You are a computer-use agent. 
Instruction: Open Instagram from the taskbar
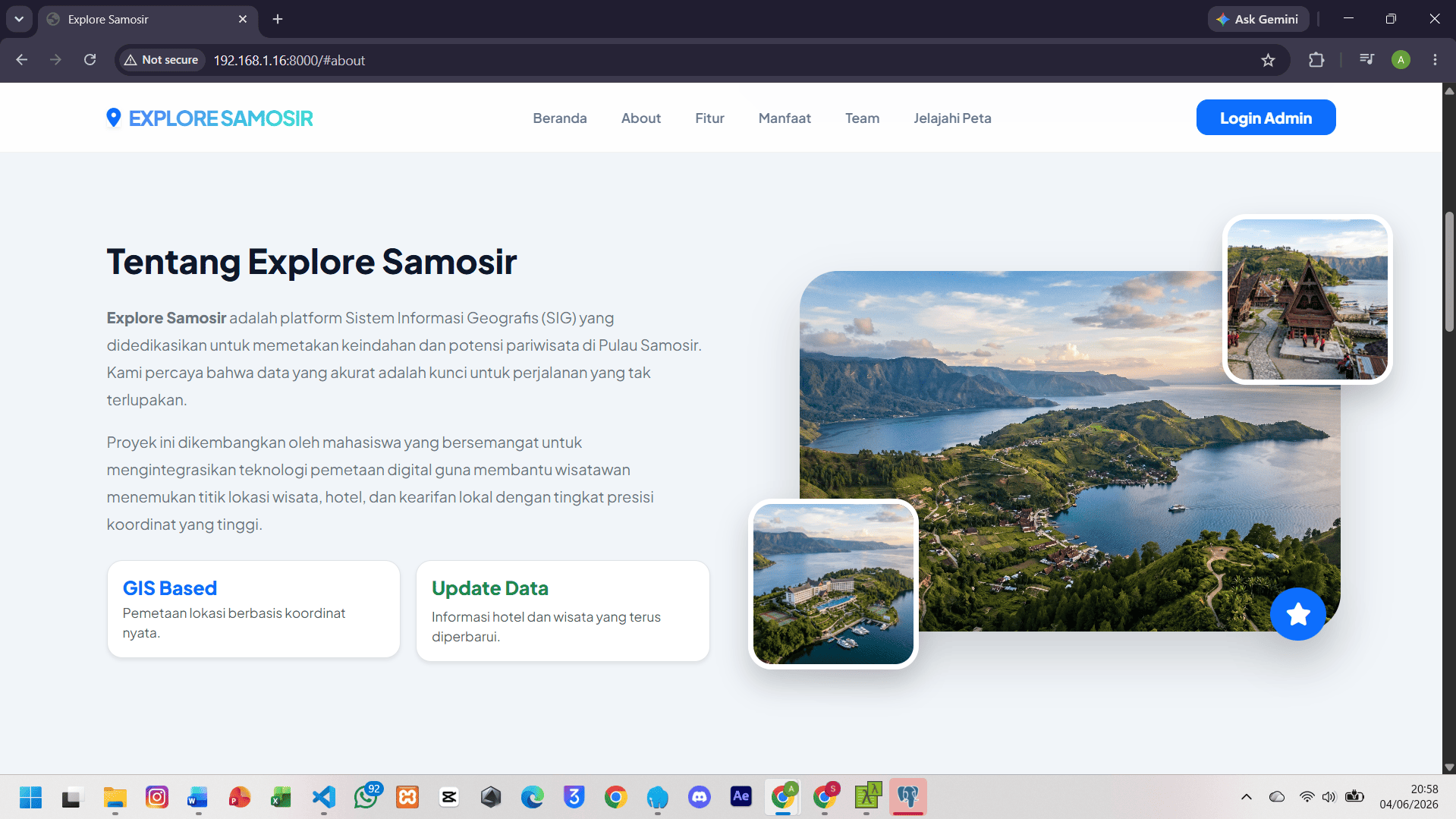(157, 797)
